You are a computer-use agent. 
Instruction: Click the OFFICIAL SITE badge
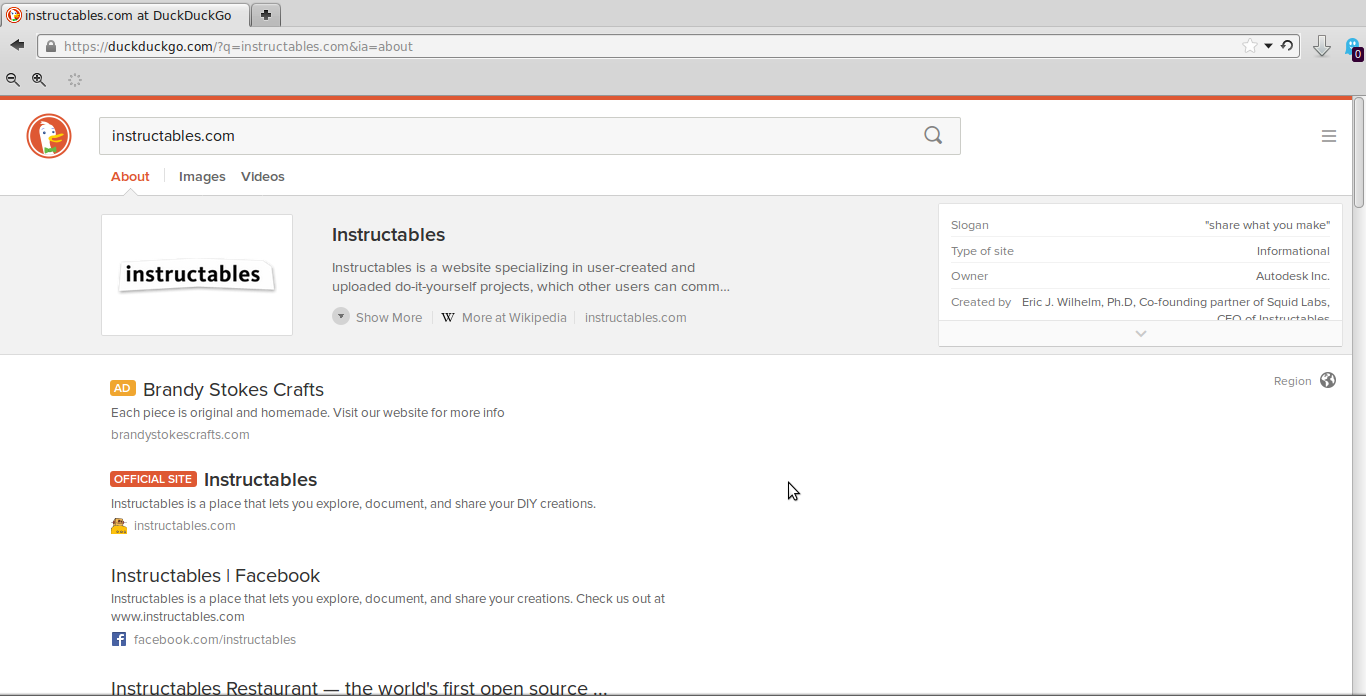pos(153,479)
